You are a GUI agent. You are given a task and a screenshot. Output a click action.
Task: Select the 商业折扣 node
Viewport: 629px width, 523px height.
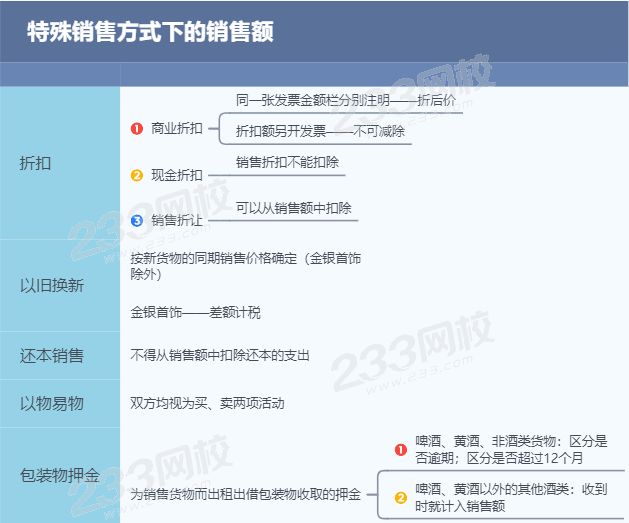coord(177,129)
